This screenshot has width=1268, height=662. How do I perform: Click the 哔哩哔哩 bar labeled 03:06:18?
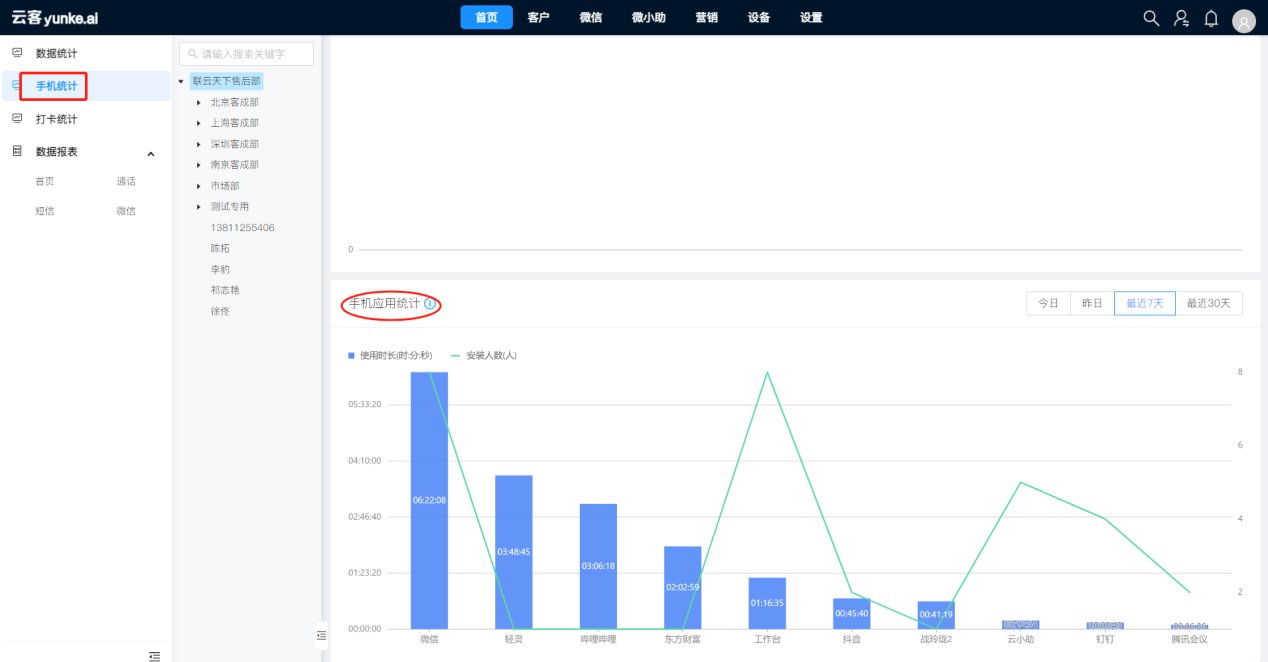point(598,566)
